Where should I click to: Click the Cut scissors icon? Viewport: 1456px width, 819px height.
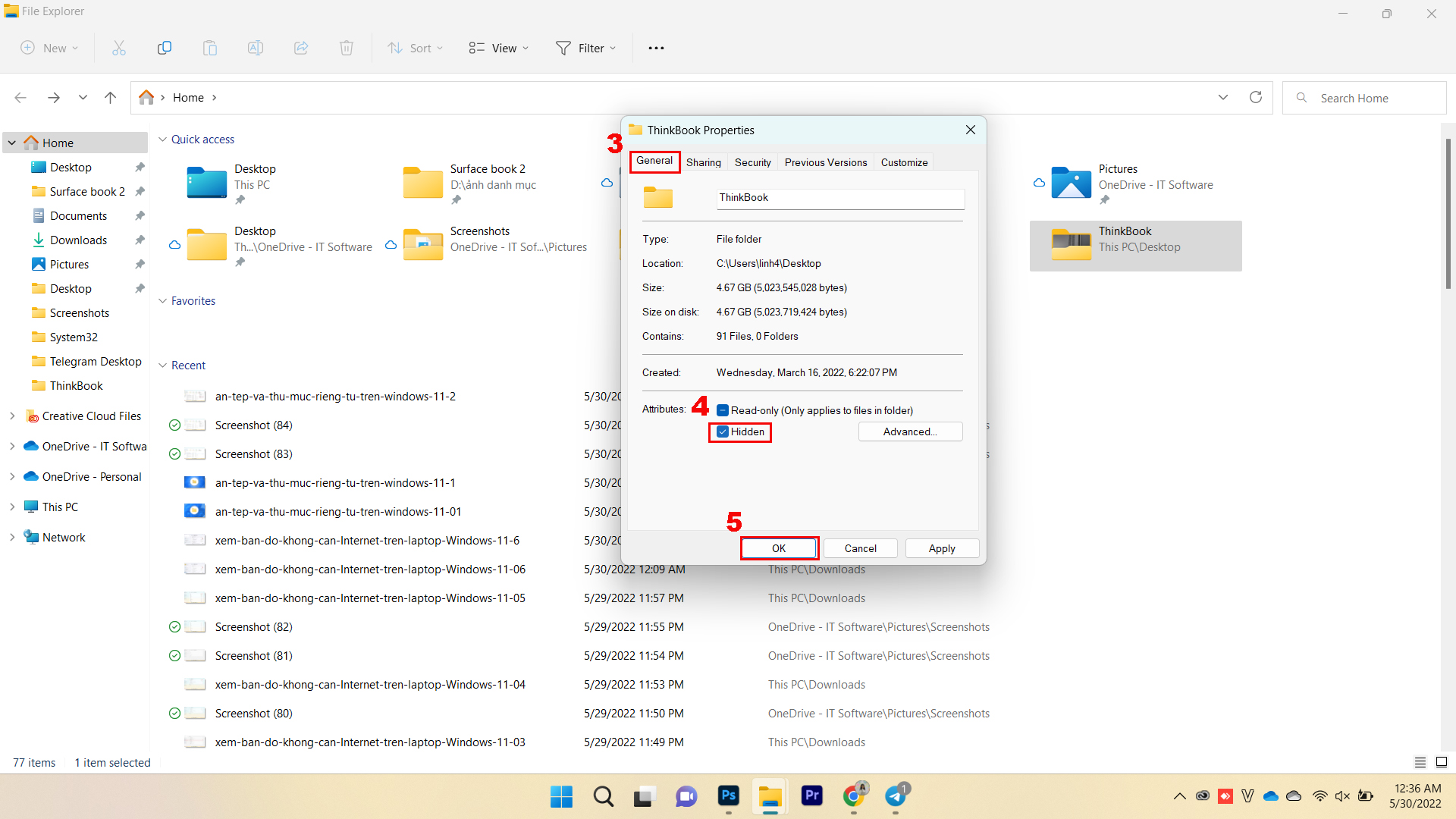[119, 48]
